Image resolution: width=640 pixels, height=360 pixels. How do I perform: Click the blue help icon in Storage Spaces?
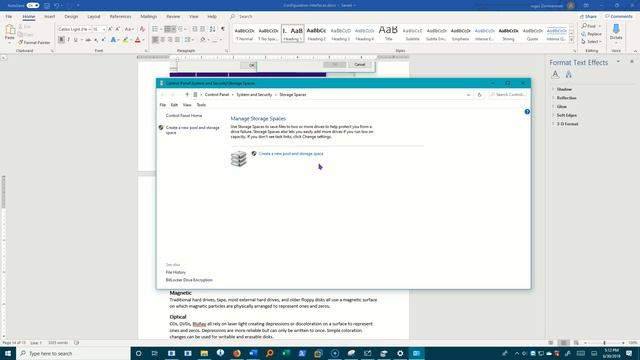click(527, 111)
